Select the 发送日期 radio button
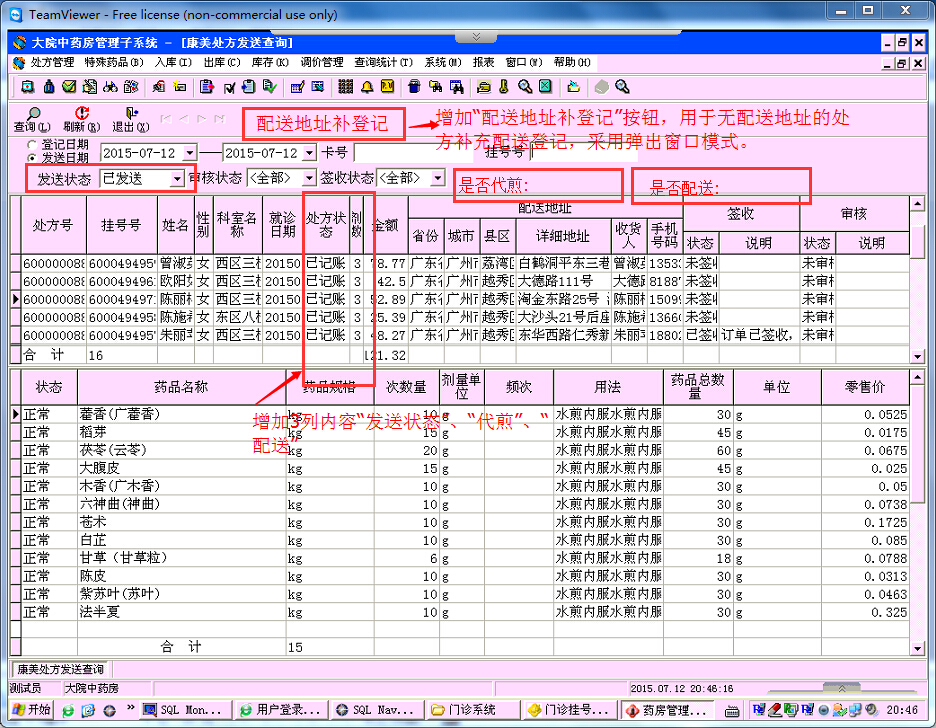Viewport: 936px width, 728px height. tap(32, 158)
